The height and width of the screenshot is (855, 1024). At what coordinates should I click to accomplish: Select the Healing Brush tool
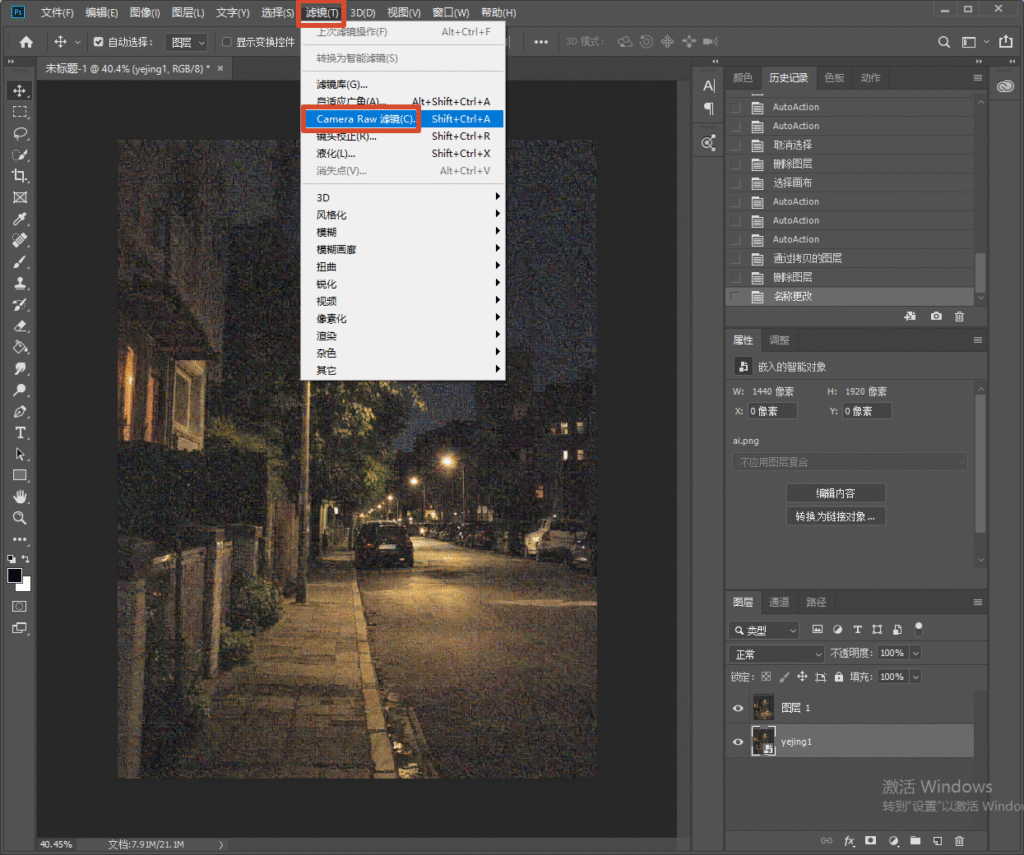click(x=20, y=240)
